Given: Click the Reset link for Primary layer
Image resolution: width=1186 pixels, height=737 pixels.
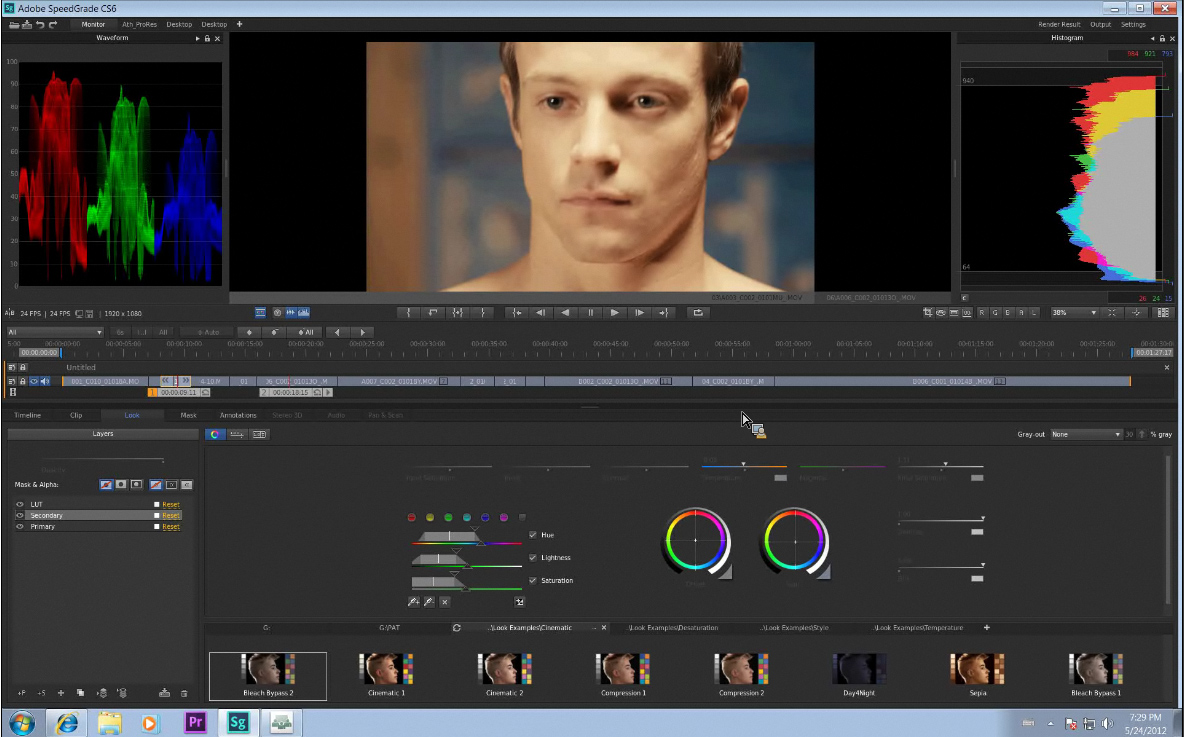Looking at the screenshot, I should pos(171,526).
